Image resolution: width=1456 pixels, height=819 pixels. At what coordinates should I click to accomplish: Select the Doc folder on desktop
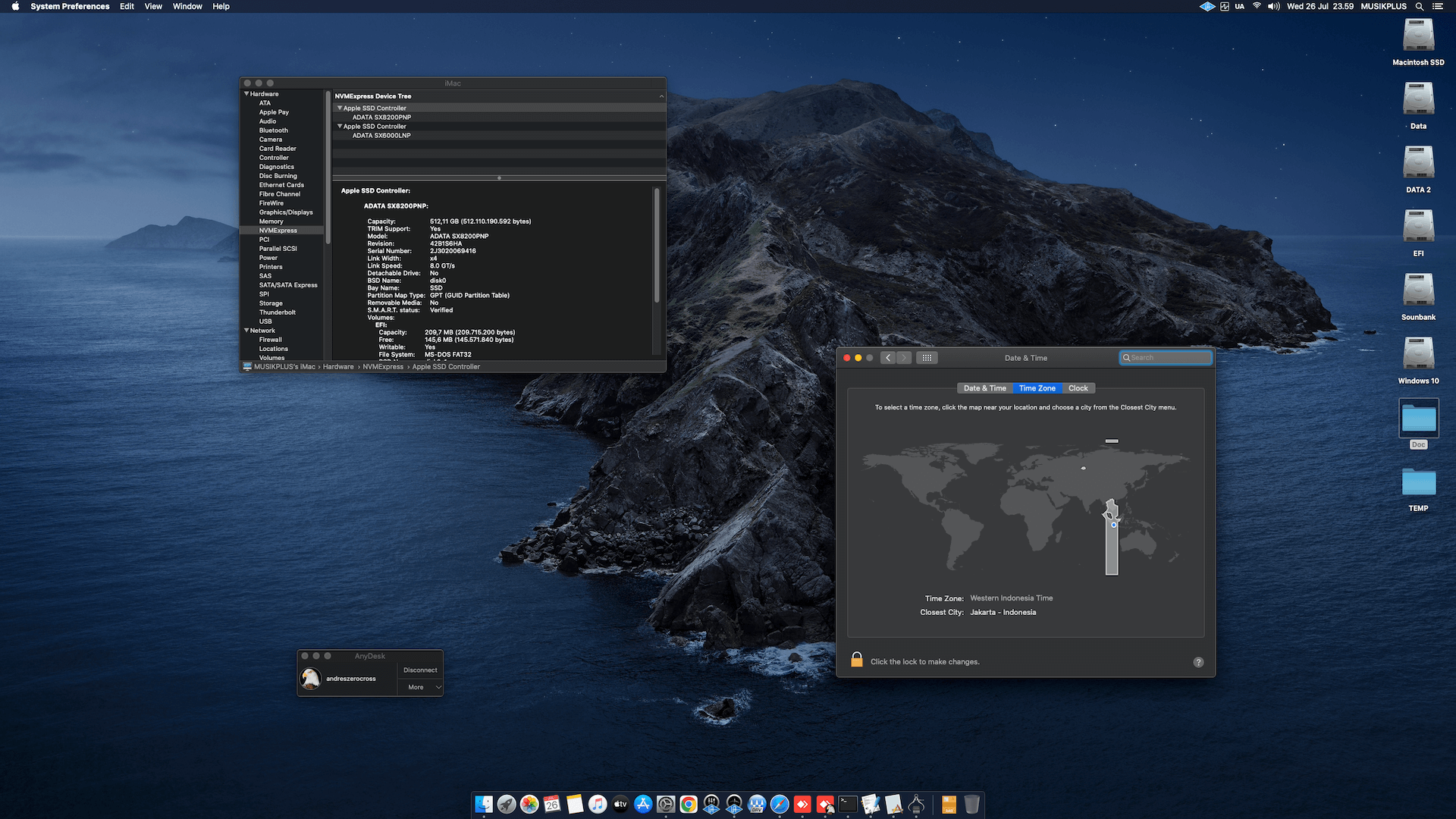pyautogui.click(x=1418, y=419)
